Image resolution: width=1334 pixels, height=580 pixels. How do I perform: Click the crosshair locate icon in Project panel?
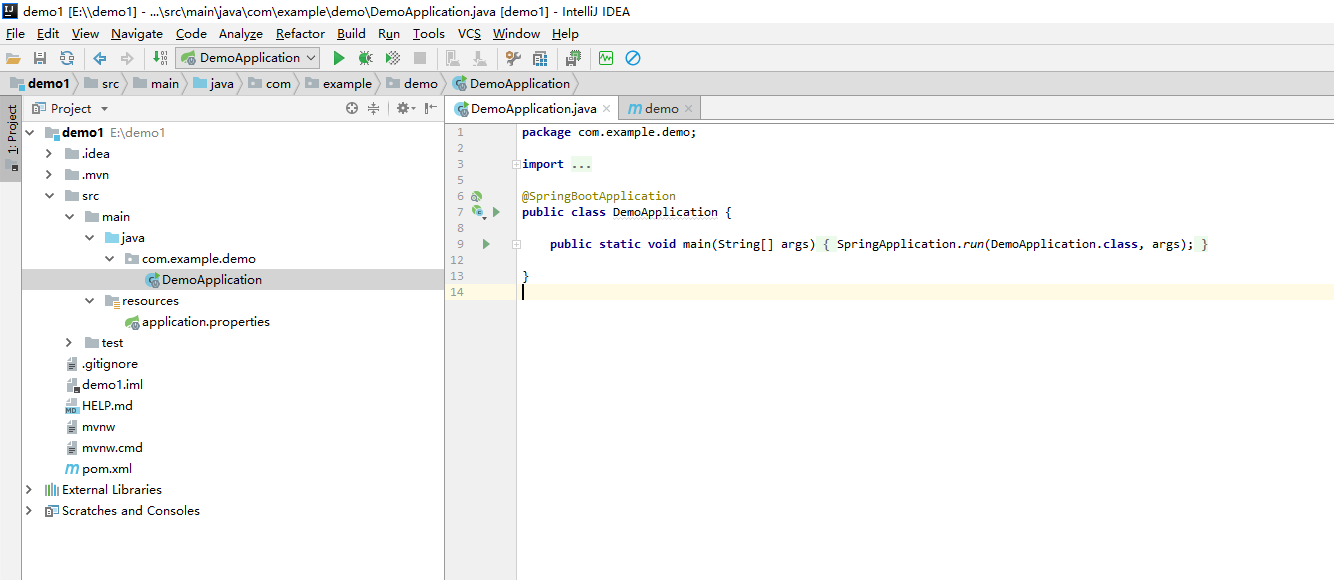click(x=352, y=109)
